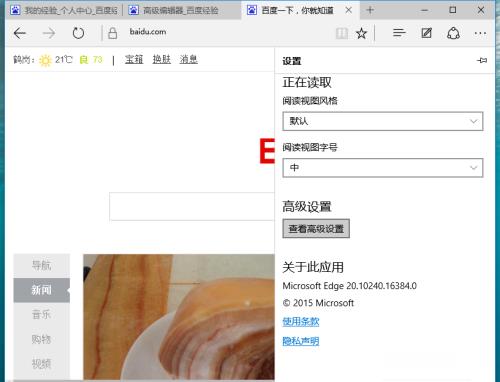Click the 消息 link
500x382 pixels.
(x=189, y=59)
